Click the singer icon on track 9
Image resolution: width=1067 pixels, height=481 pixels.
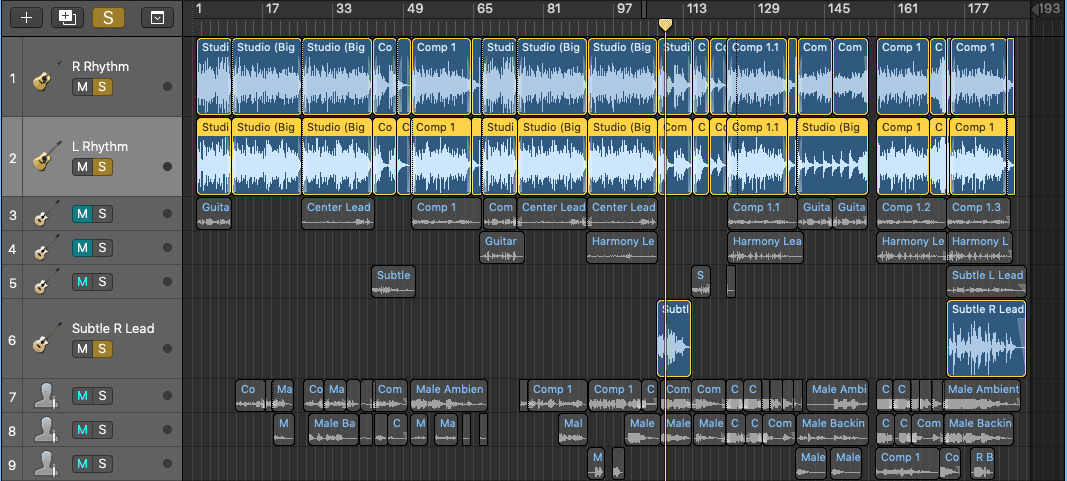point(43,464)
